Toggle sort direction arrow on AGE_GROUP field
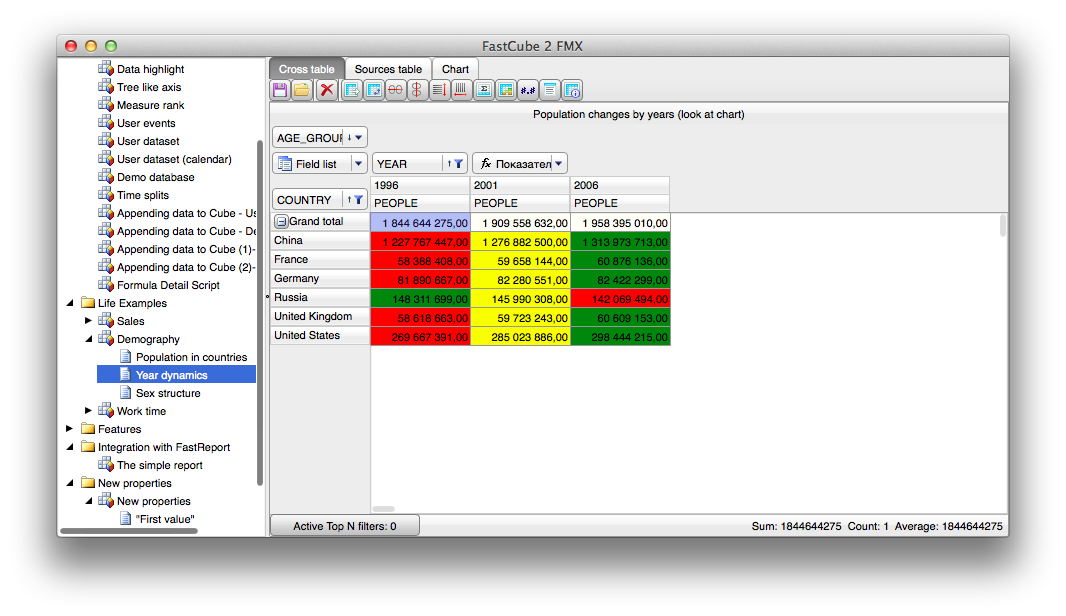 click(x=349, y=137)
